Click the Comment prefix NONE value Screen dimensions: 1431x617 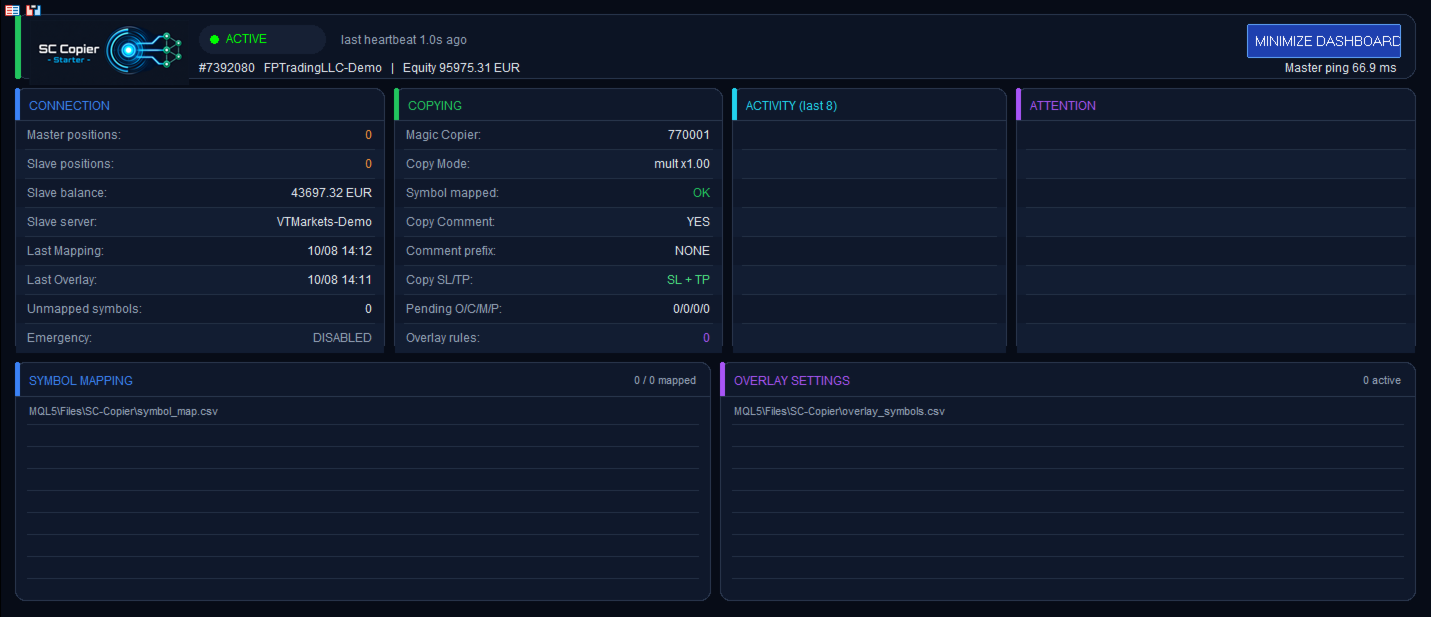692,251
